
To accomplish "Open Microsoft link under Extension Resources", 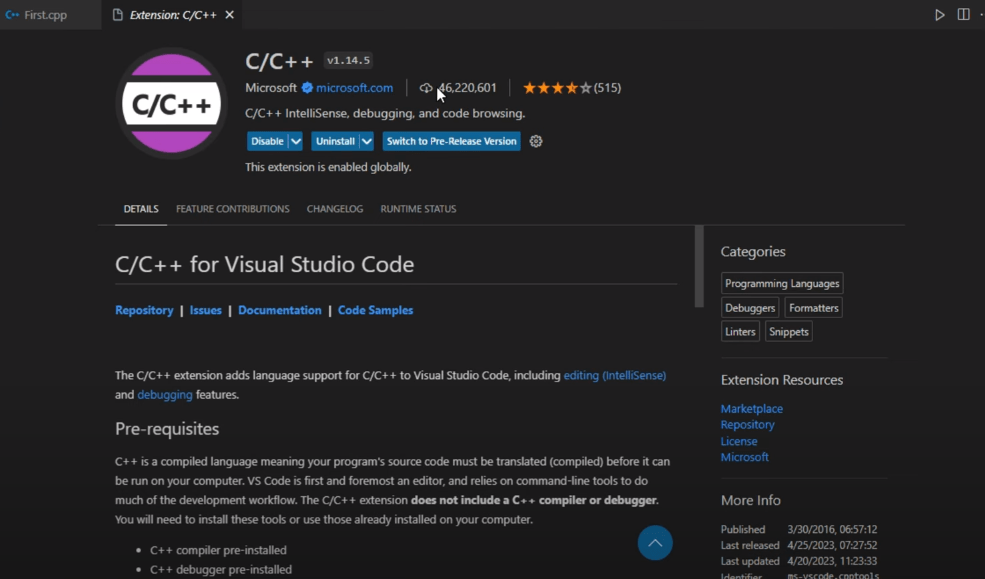I will pyautogui.click(x=744, y=457).
